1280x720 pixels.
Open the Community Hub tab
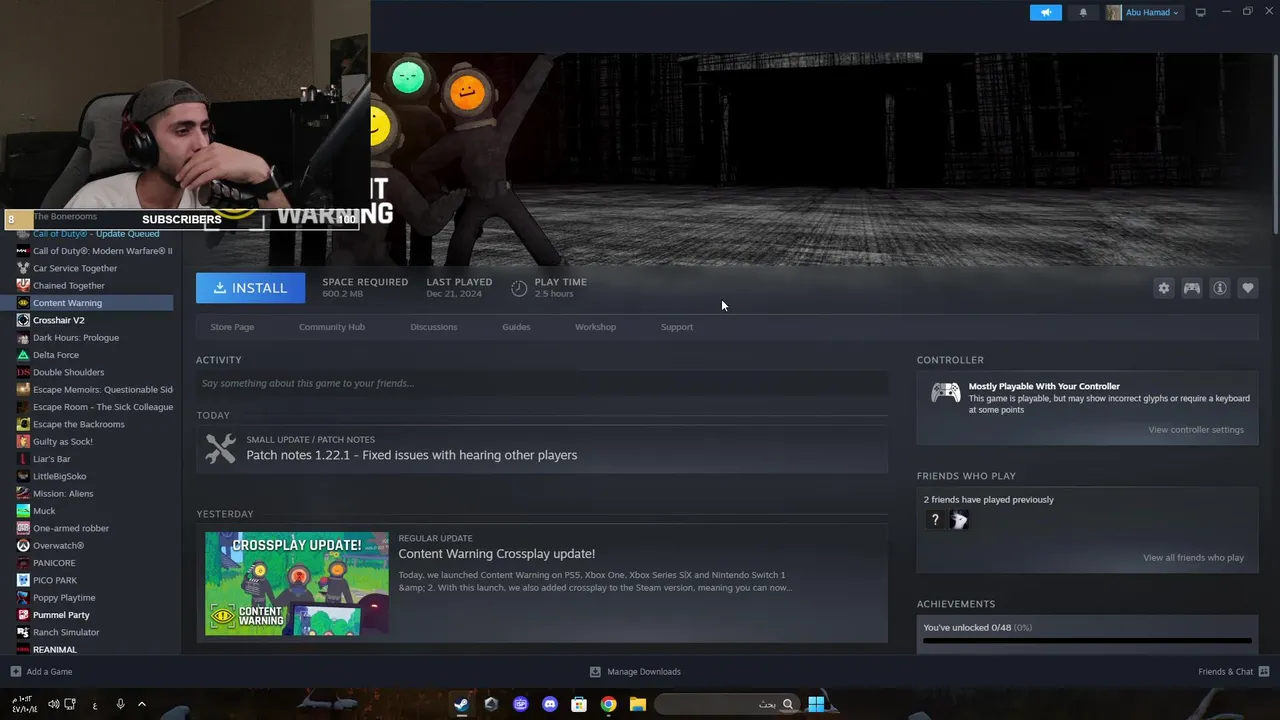[x=332, y=327]
